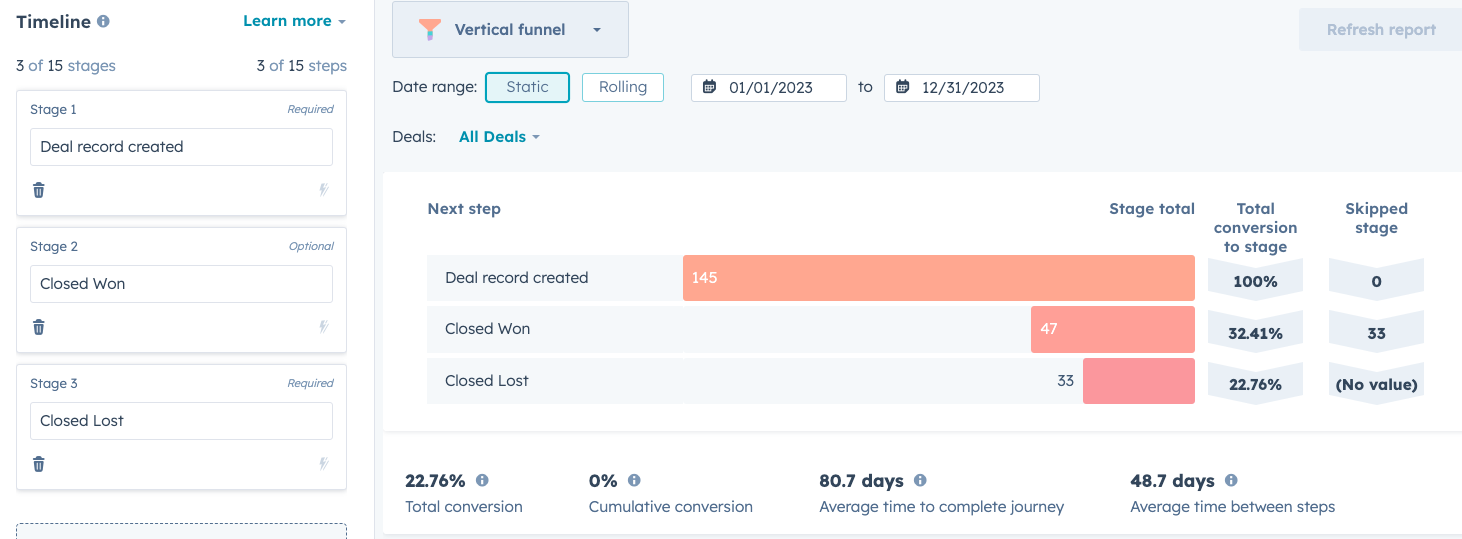Click the Closed Lost stage field

(x=181, y=421)
